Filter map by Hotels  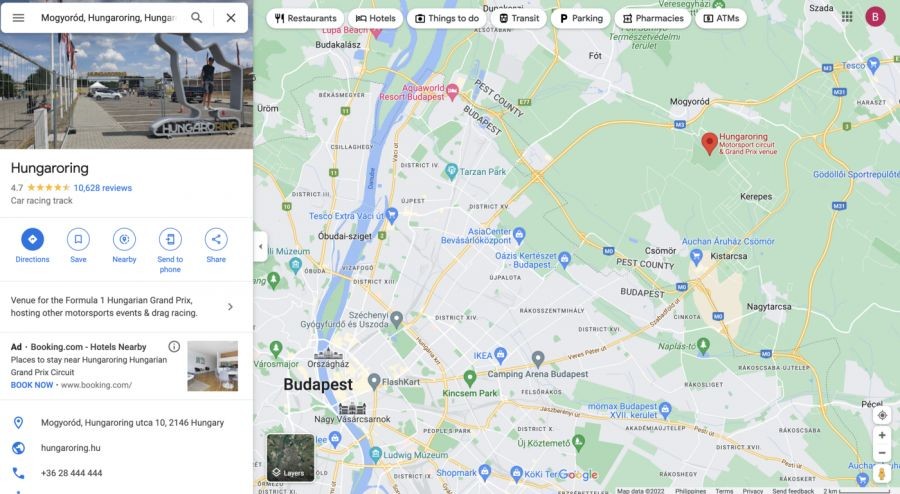coord(375,18)
